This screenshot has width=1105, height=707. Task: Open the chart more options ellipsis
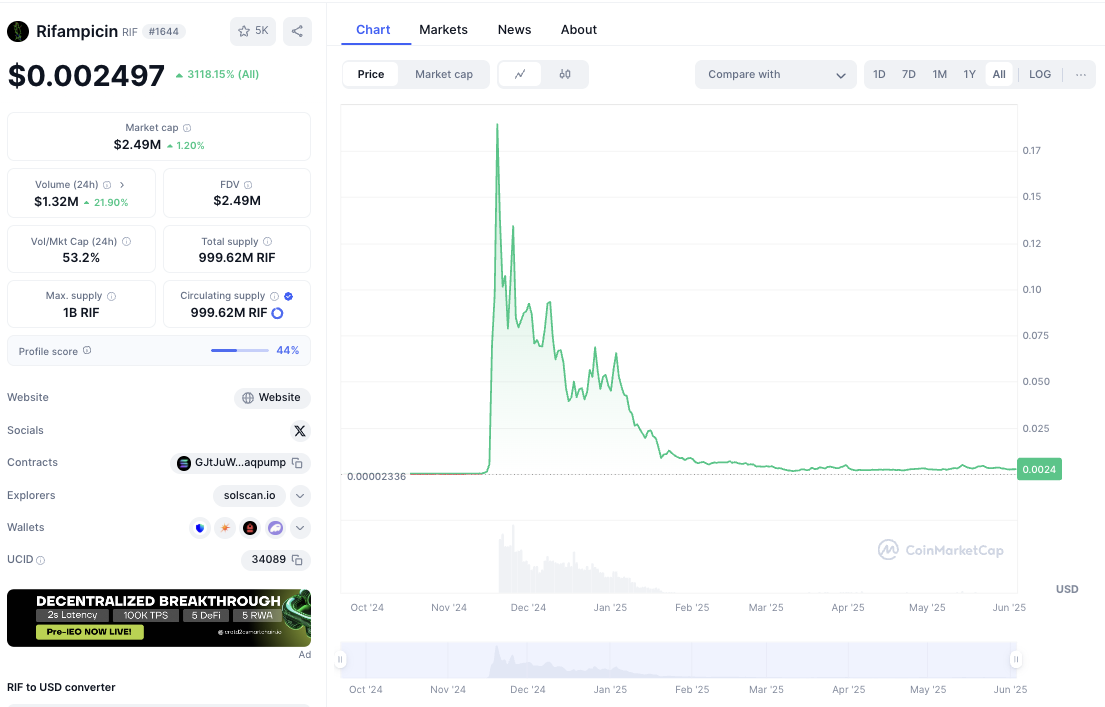[1081, 74]
